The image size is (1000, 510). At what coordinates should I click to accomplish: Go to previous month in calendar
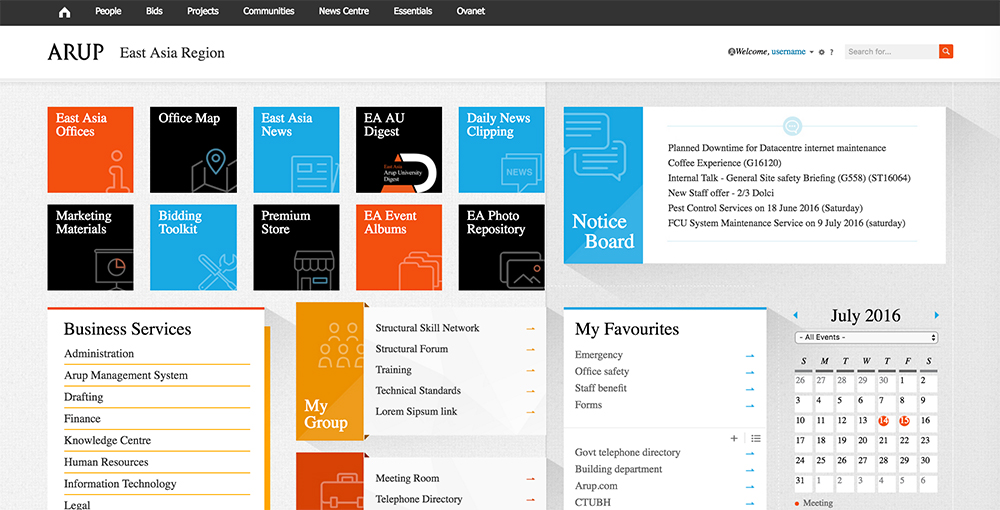[x=797, y=316]
